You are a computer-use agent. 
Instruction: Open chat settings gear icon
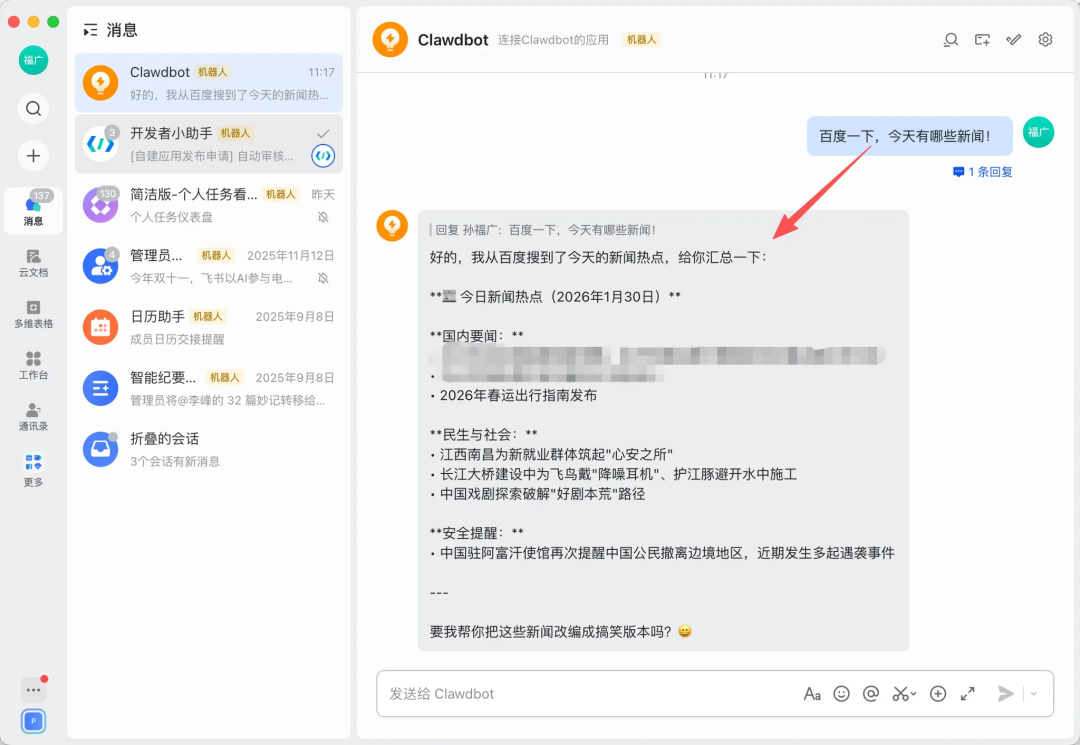click(x=1045, y=40)
